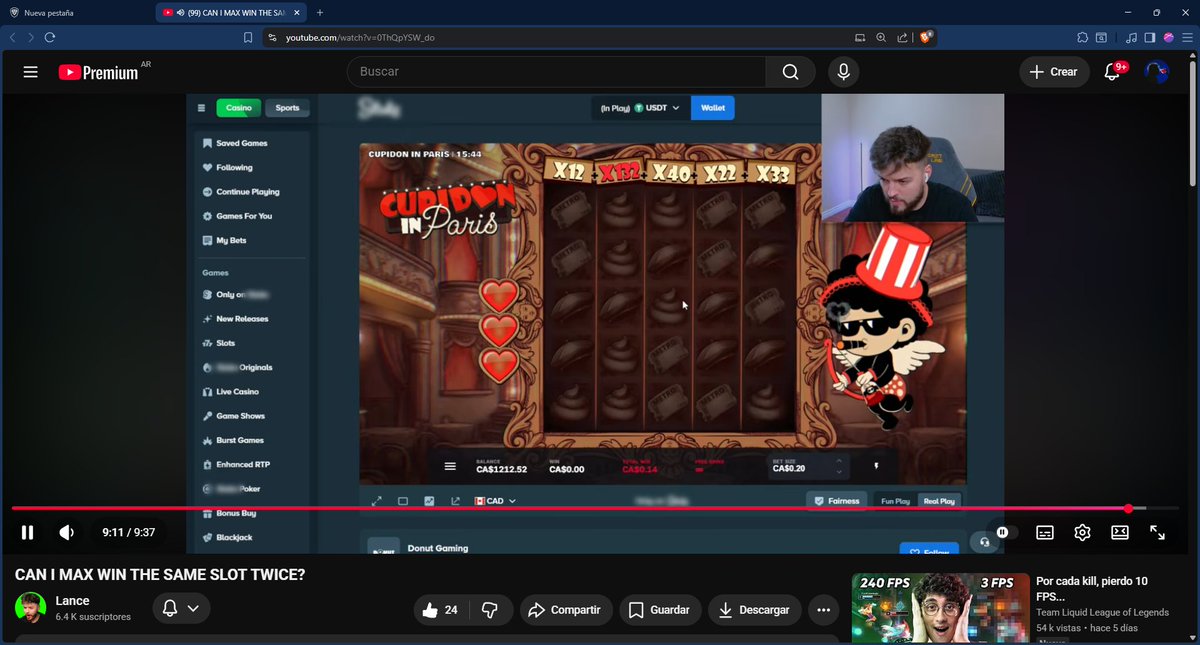Open the Lance channel name link
Image resolution: width=1200 pixels, height=645 pixels.
point(73,601)
